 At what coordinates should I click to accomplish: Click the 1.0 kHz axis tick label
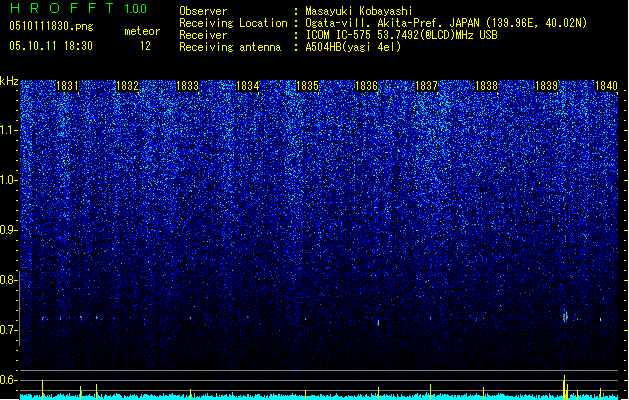coord(9,180)
